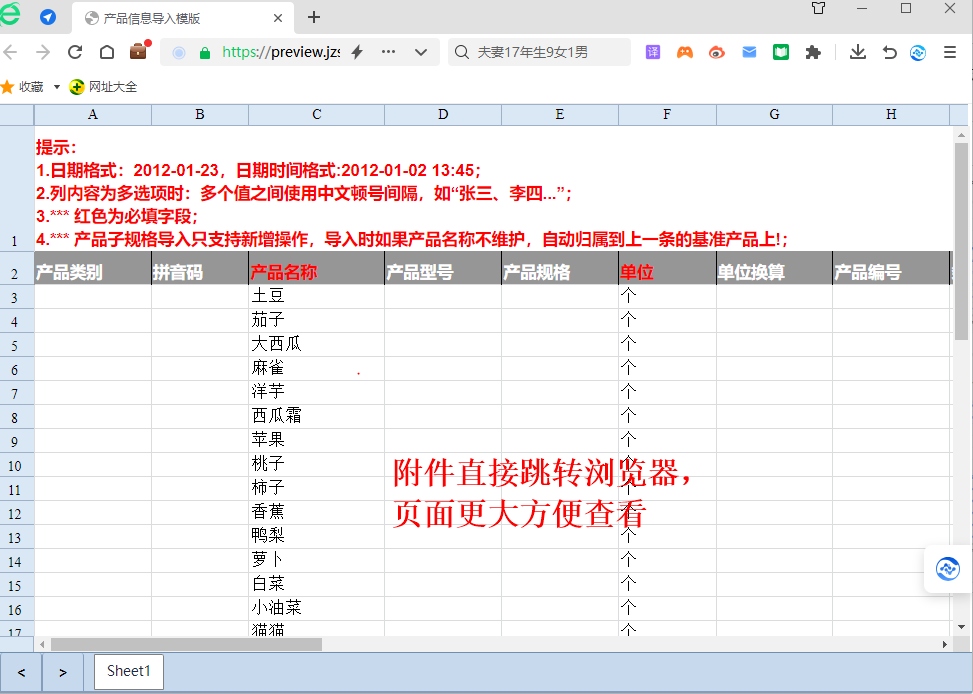Reload the current page
The image size is (973, 694).
[75, 52]
